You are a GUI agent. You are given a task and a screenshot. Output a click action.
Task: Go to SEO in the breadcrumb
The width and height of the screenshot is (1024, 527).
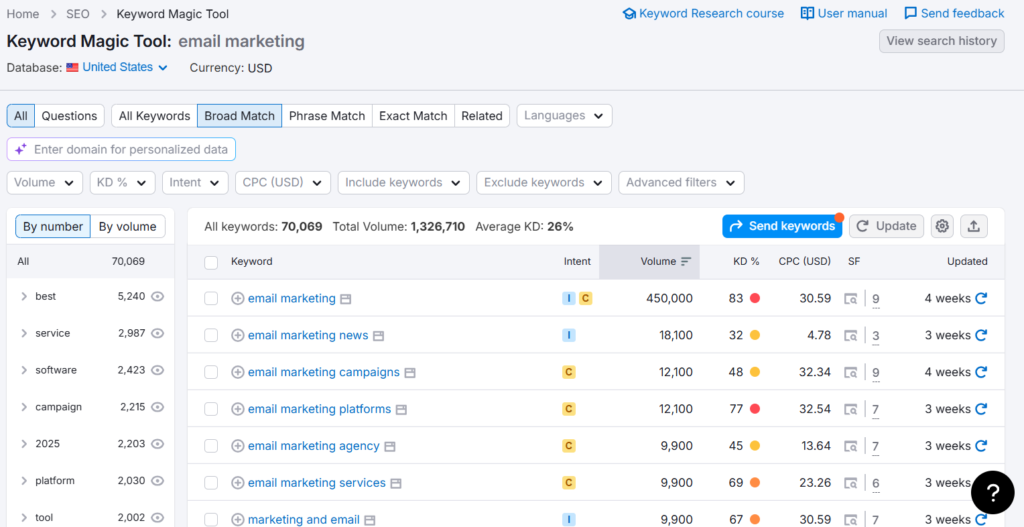tap(77, 14)
